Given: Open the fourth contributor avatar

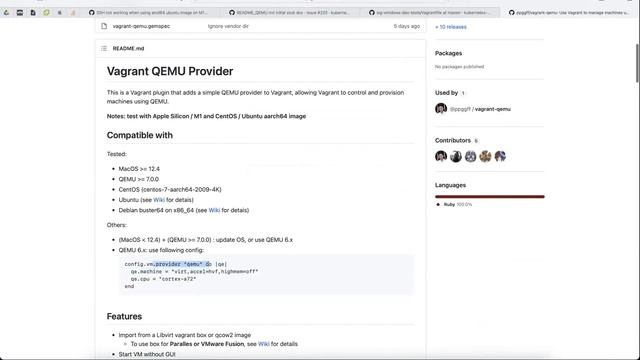Looking at the screenshot, I should point(485,156).
